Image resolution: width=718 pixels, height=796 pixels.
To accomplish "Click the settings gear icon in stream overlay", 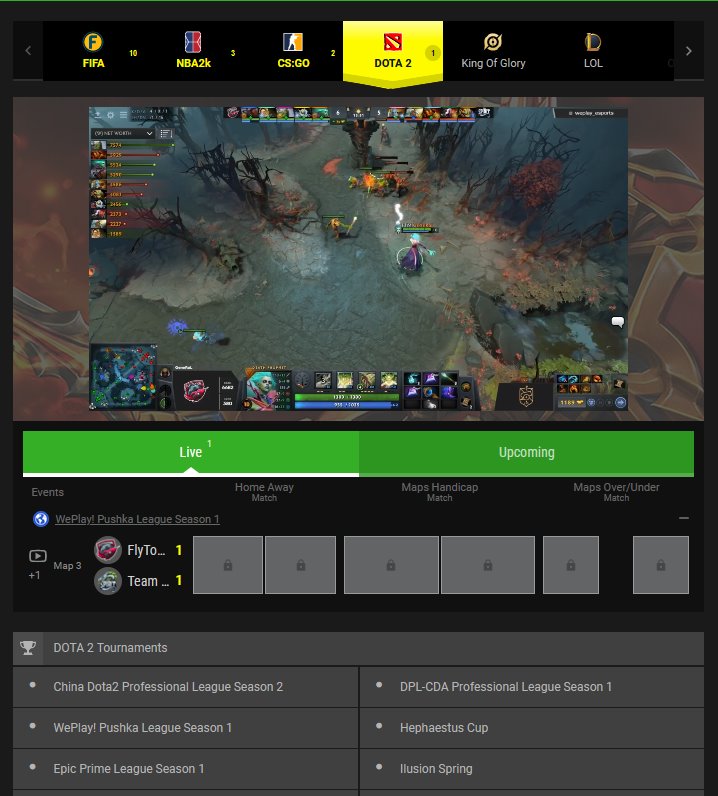I will click(110, 115).
